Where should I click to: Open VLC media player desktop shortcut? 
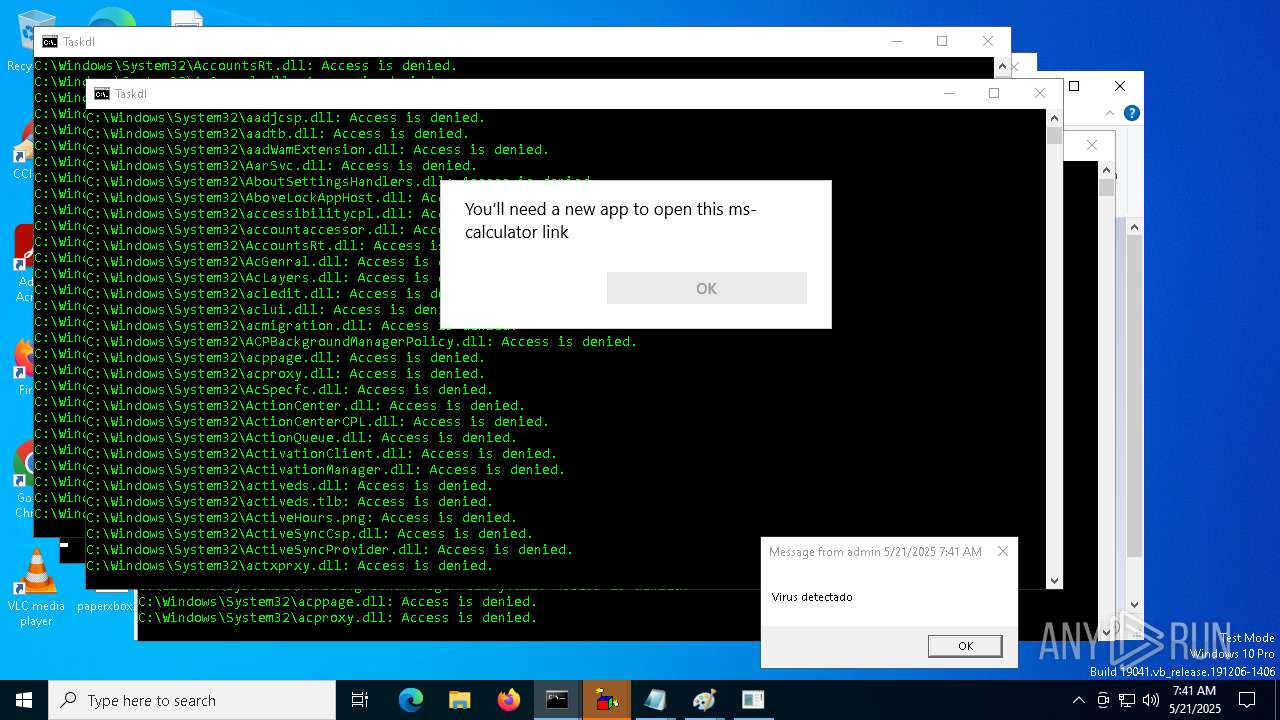36,588
